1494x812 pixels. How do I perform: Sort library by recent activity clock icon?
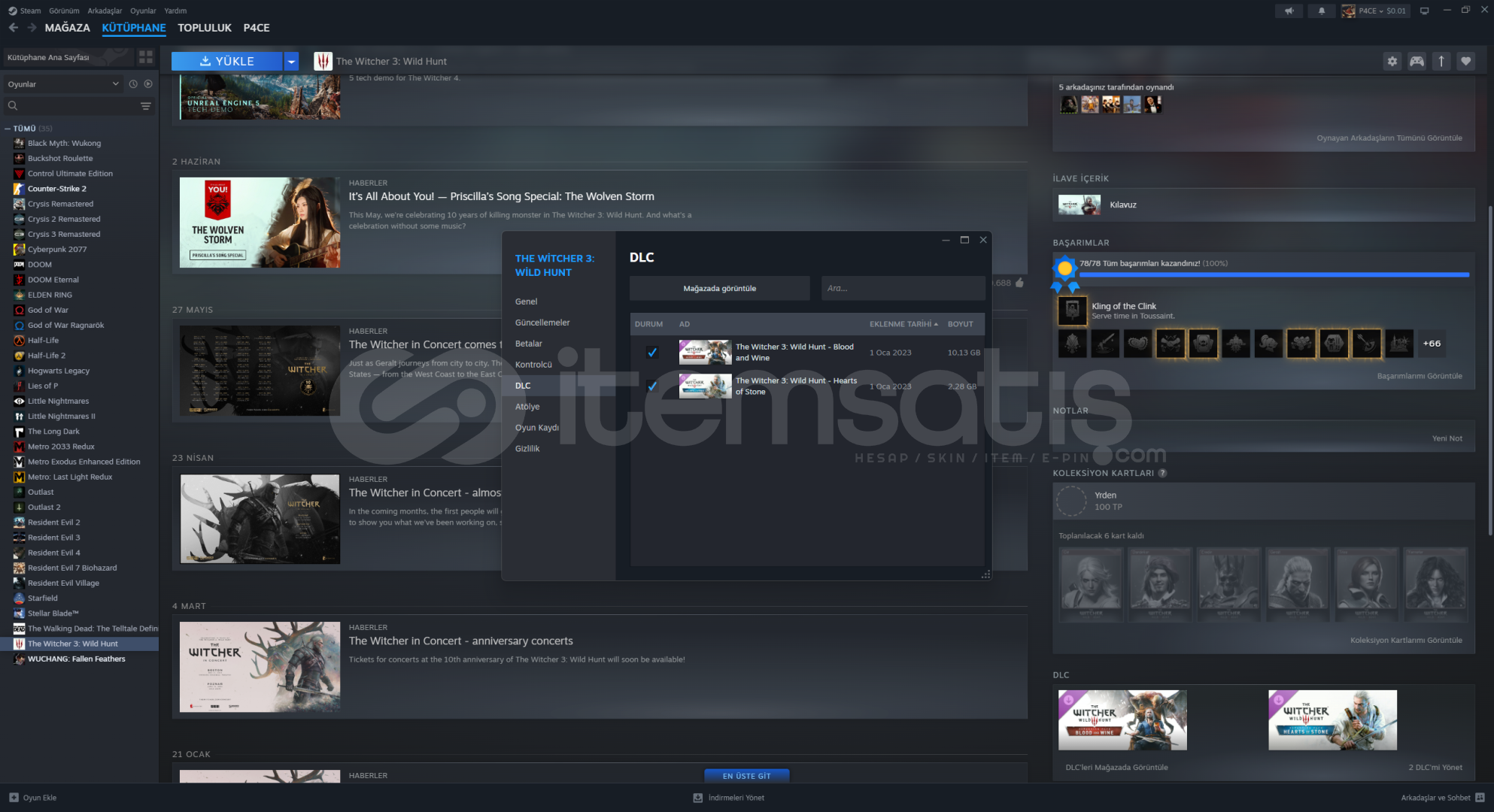(133, 84)
